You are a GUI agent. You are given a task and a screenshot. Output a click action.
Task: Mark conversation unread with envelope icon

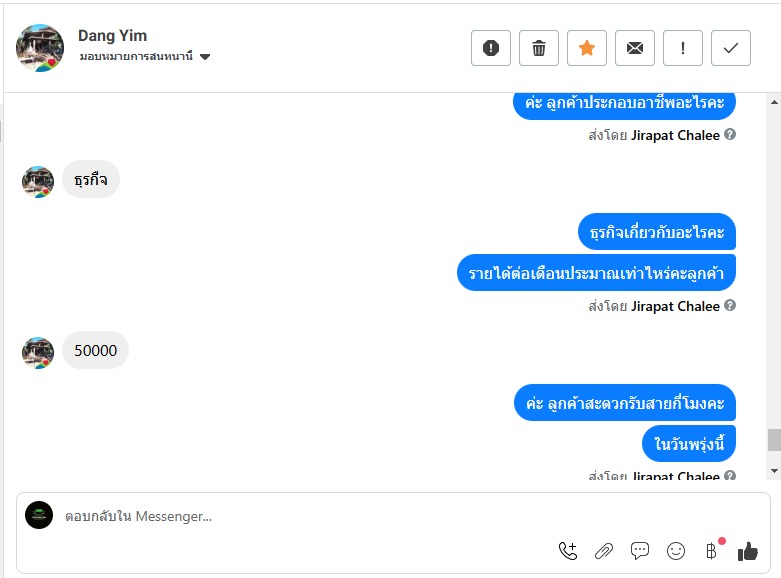[x=635, y=48]
